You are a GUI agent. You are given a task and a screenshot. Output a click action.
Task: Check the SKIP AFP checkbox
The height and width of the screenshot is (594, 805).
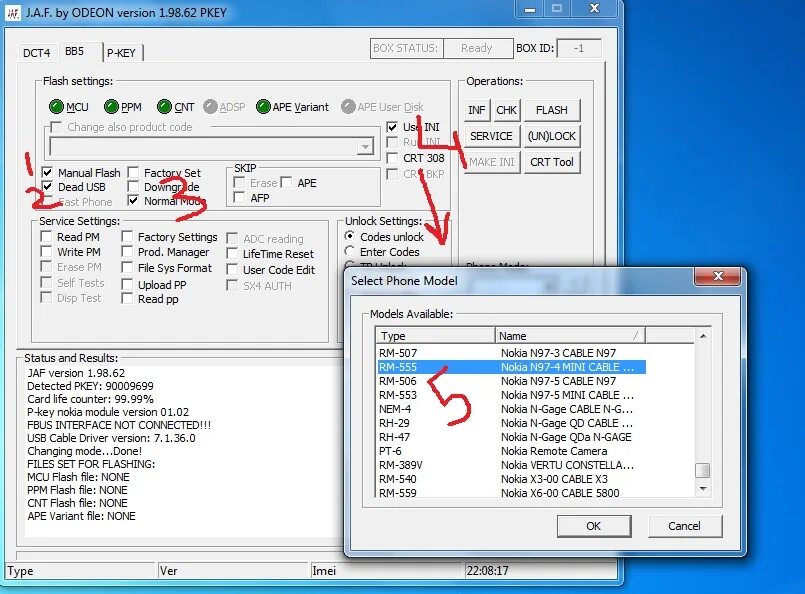239,197
